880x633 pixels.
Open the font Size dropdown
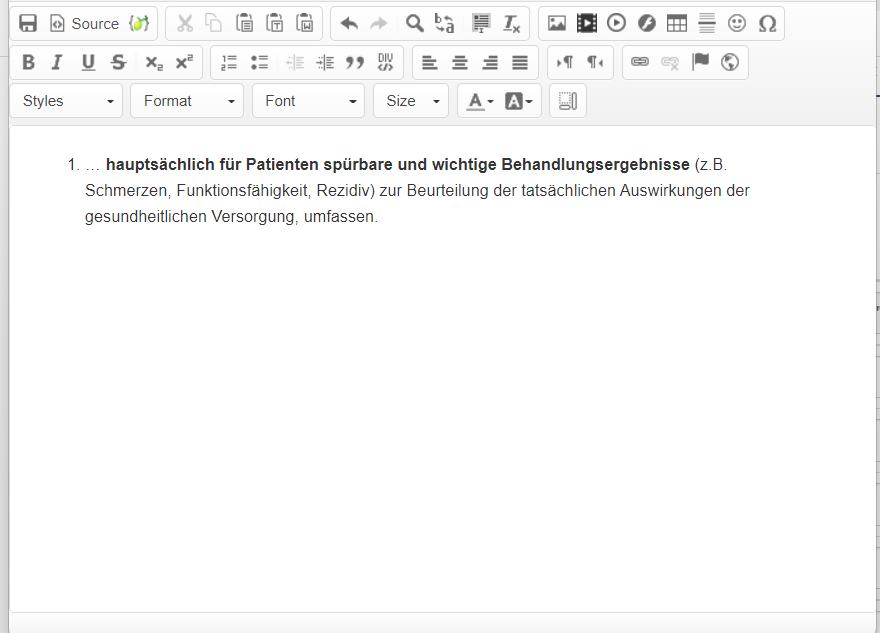pyautogui.click(x=411, y=101)
